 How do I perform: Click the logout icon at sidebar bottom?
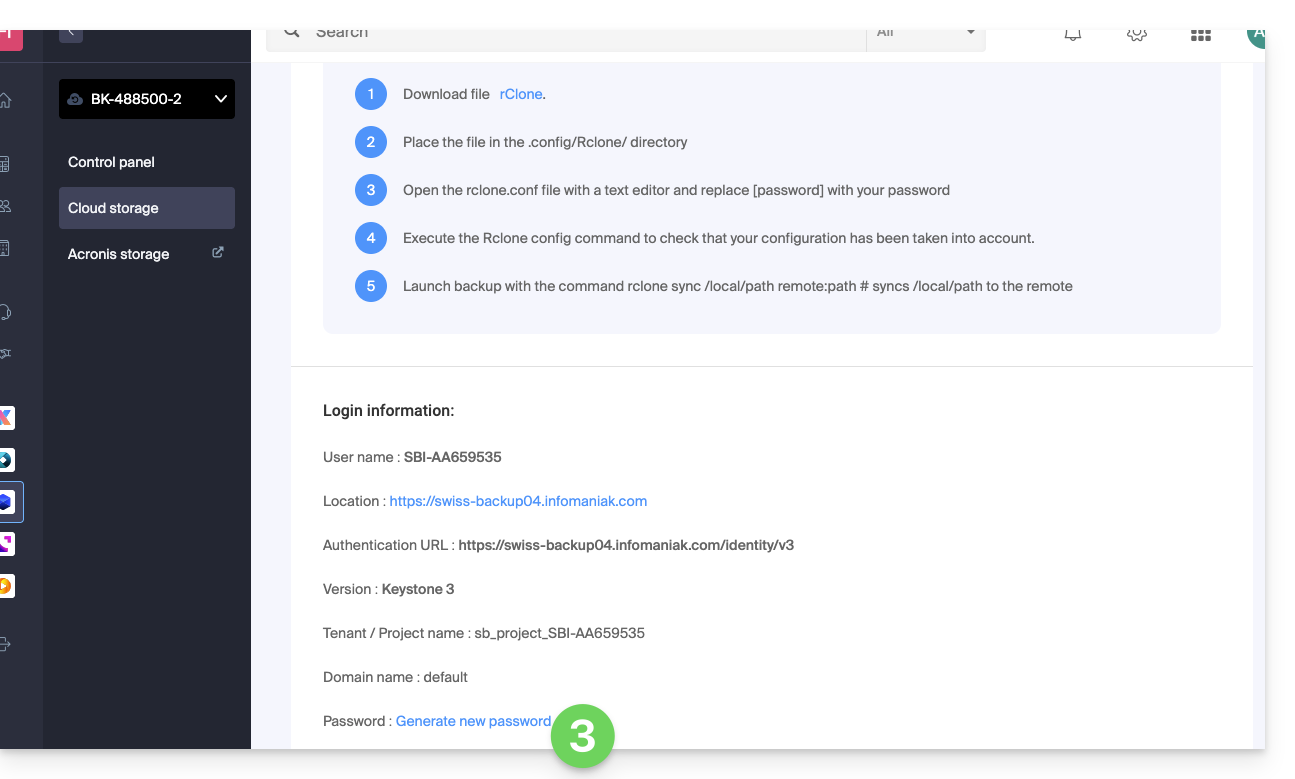6,645
